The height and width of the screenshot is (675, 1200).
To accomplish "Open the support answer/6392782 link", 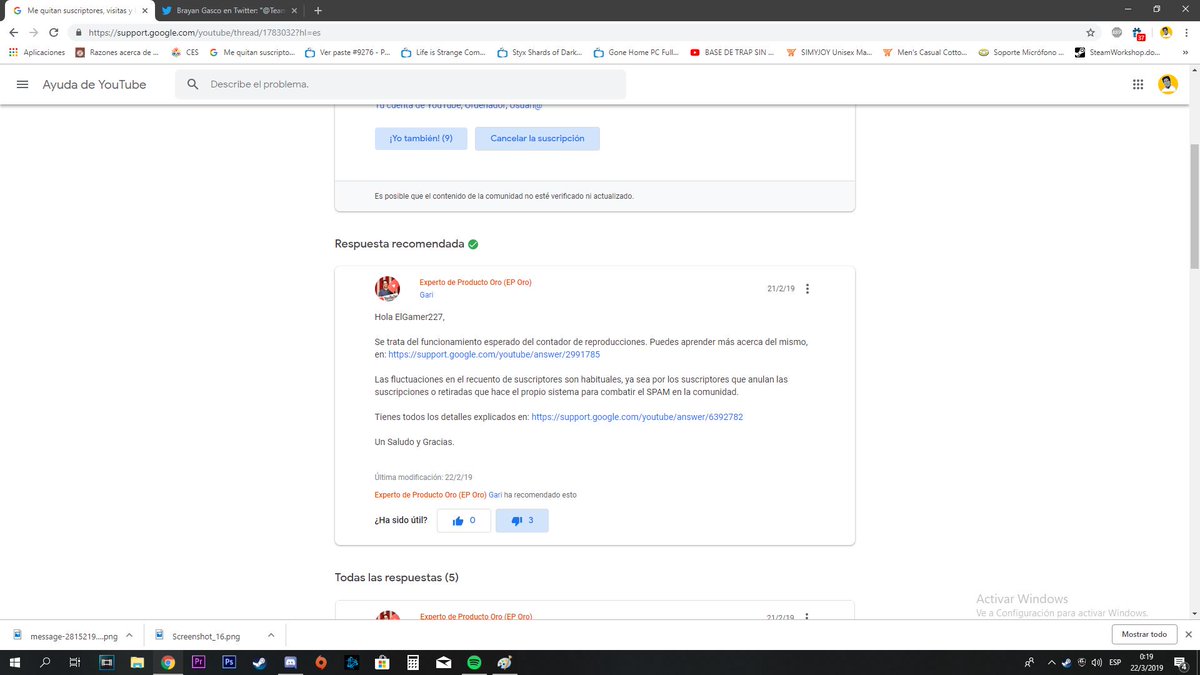I will point(637,417).
